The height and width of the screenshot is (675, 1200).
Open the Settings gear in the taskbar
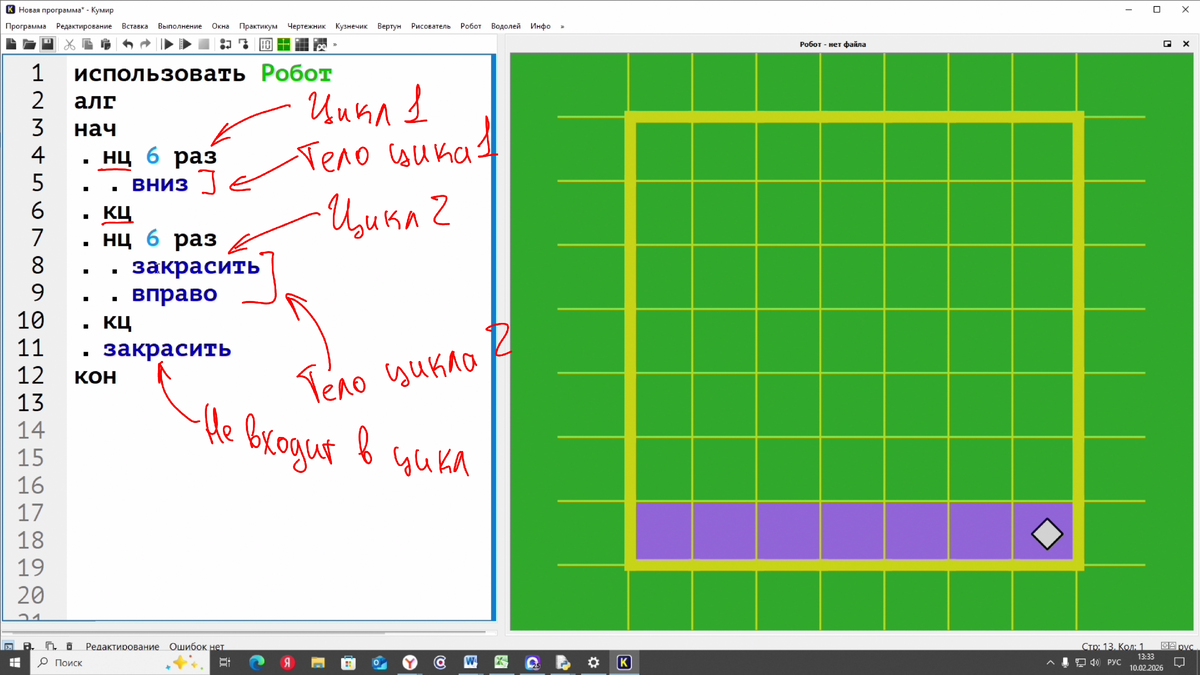(594, 663)
